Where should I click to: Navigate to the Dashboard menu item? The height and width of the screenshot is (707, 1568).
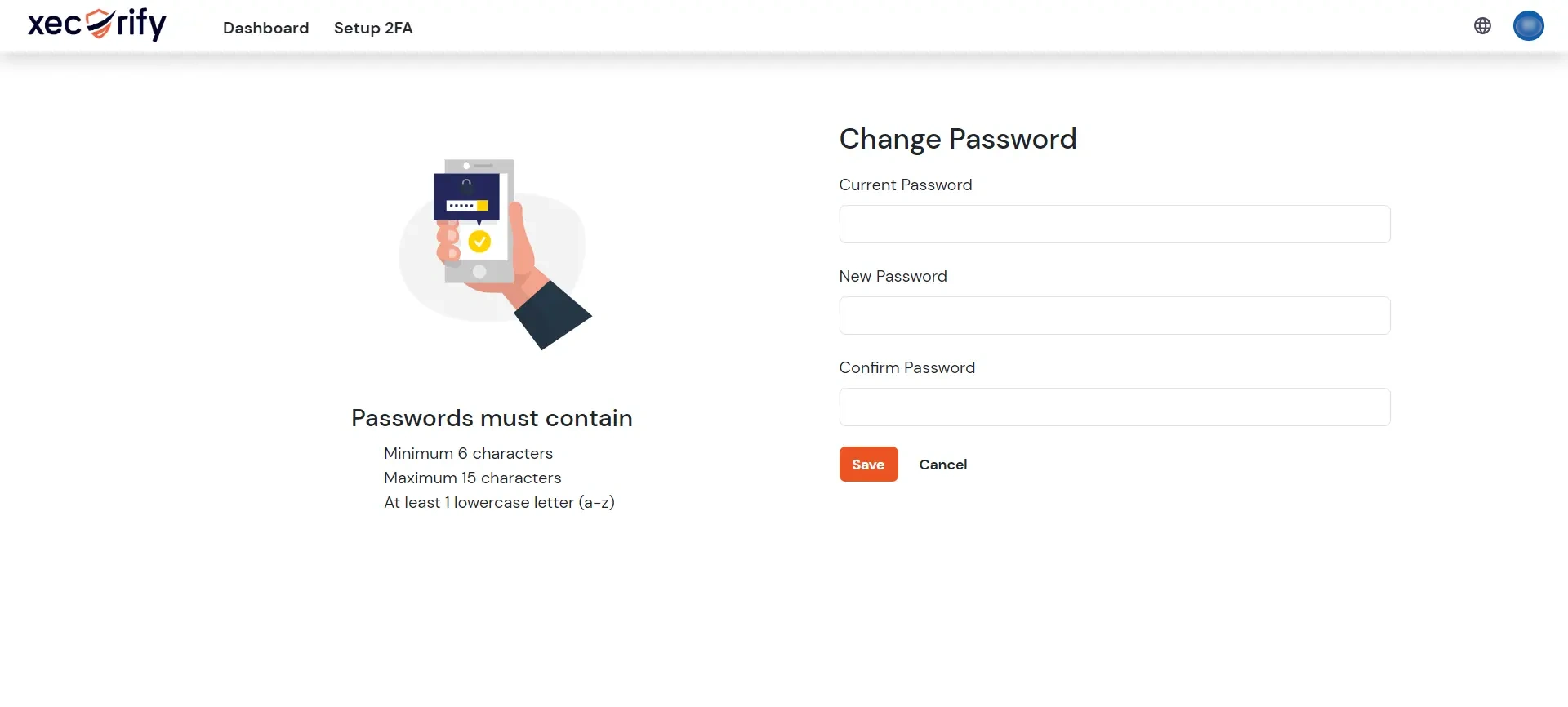click(x=265, y=28)
